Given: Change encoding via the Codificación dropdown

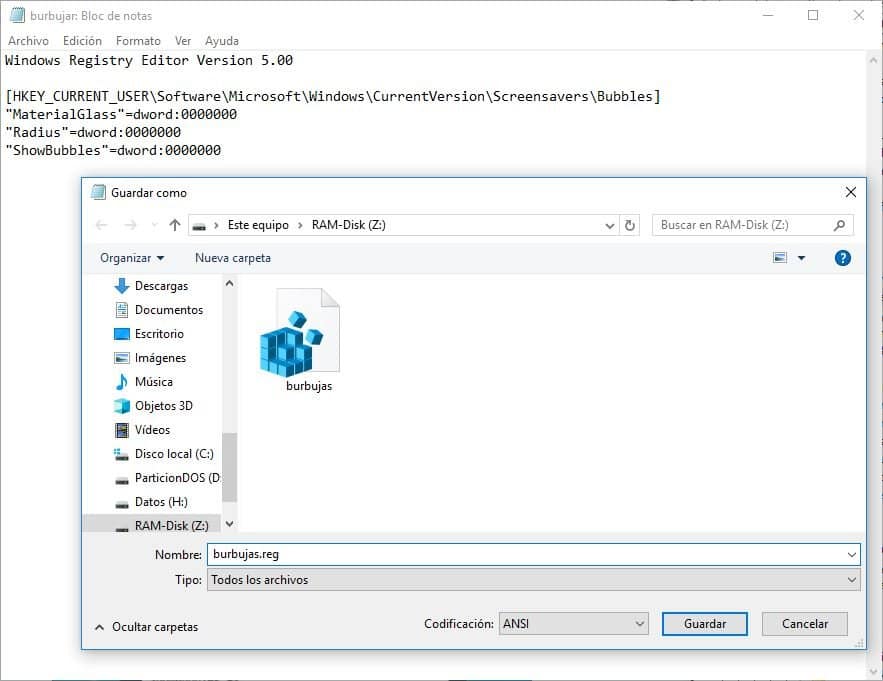Looking at the screenshot, I should pos(573,623).
